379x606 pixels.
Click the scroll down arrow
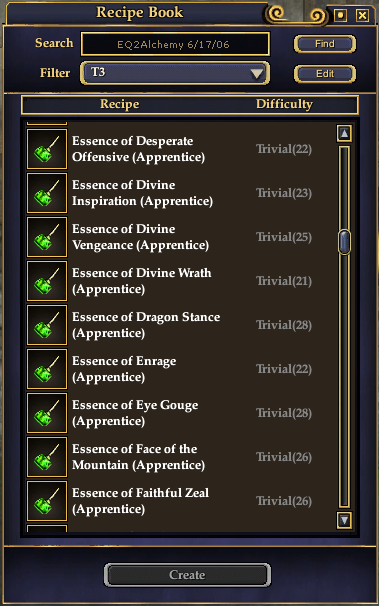344,520
